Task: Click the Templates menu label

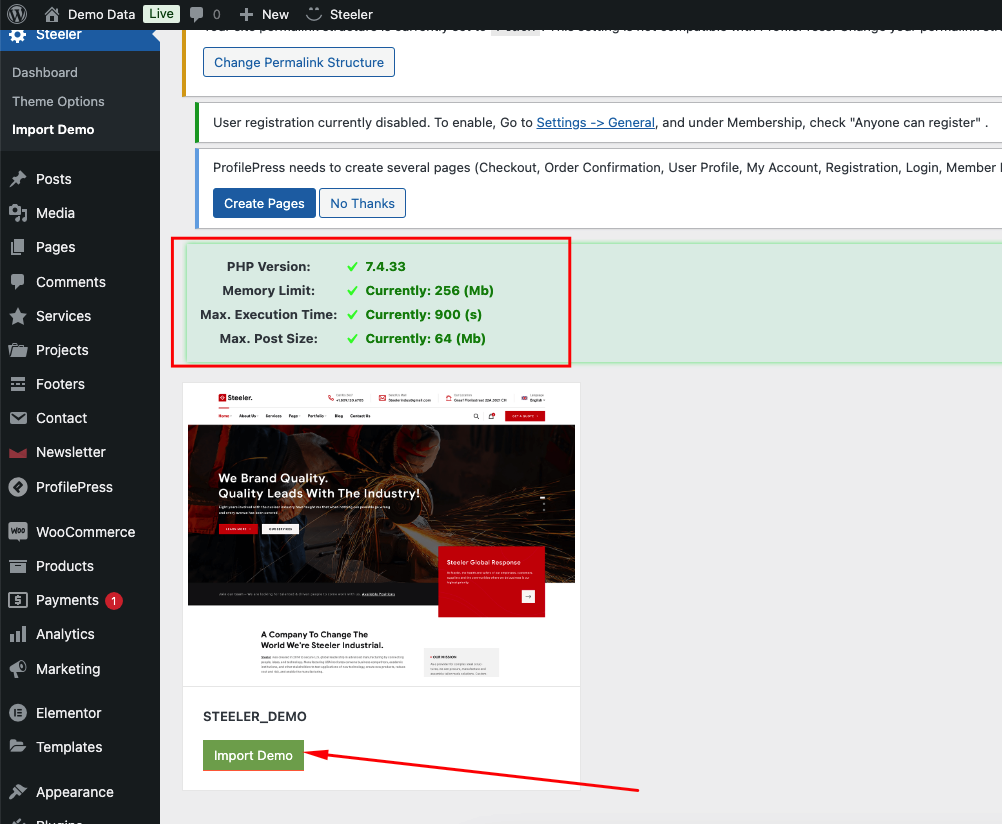Action: (x=69, y=747)
